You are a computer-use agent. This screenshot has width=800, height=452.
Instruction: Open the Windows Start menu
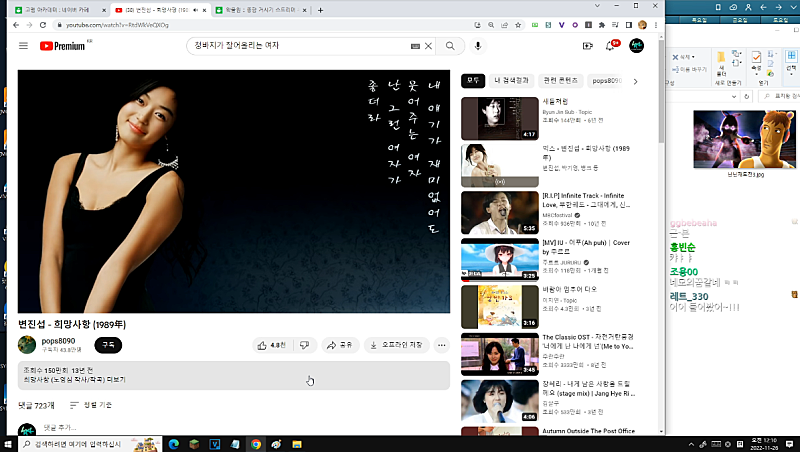[x=8, y=444]
